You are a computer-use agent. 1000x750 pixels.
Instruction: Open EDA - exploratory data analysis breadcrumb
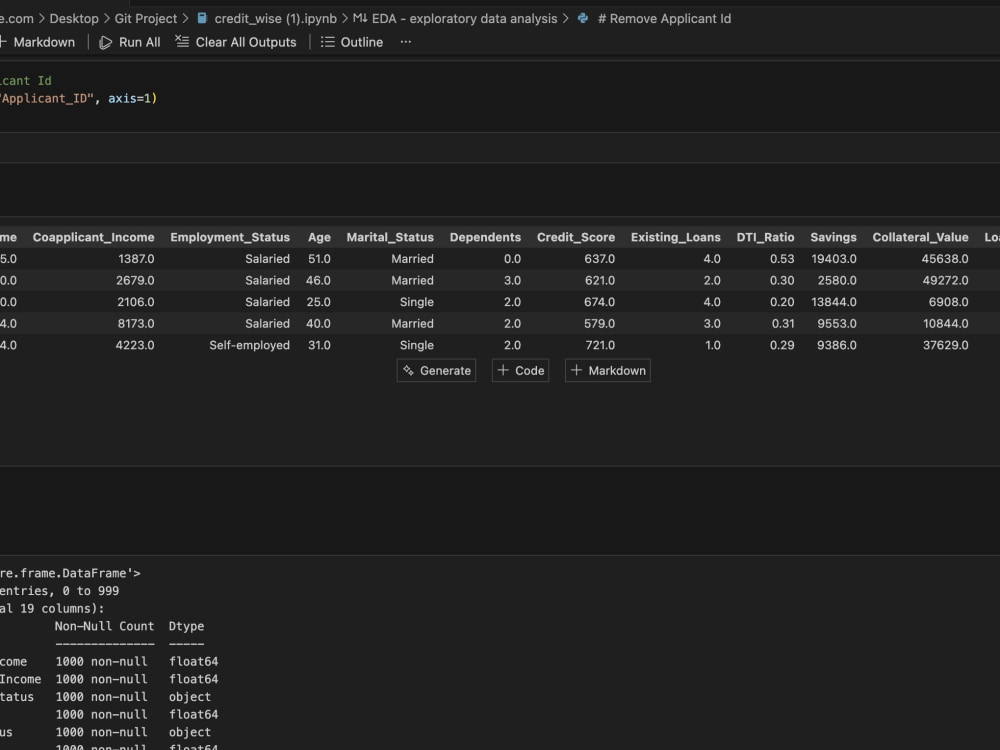[x=464, y=18]
